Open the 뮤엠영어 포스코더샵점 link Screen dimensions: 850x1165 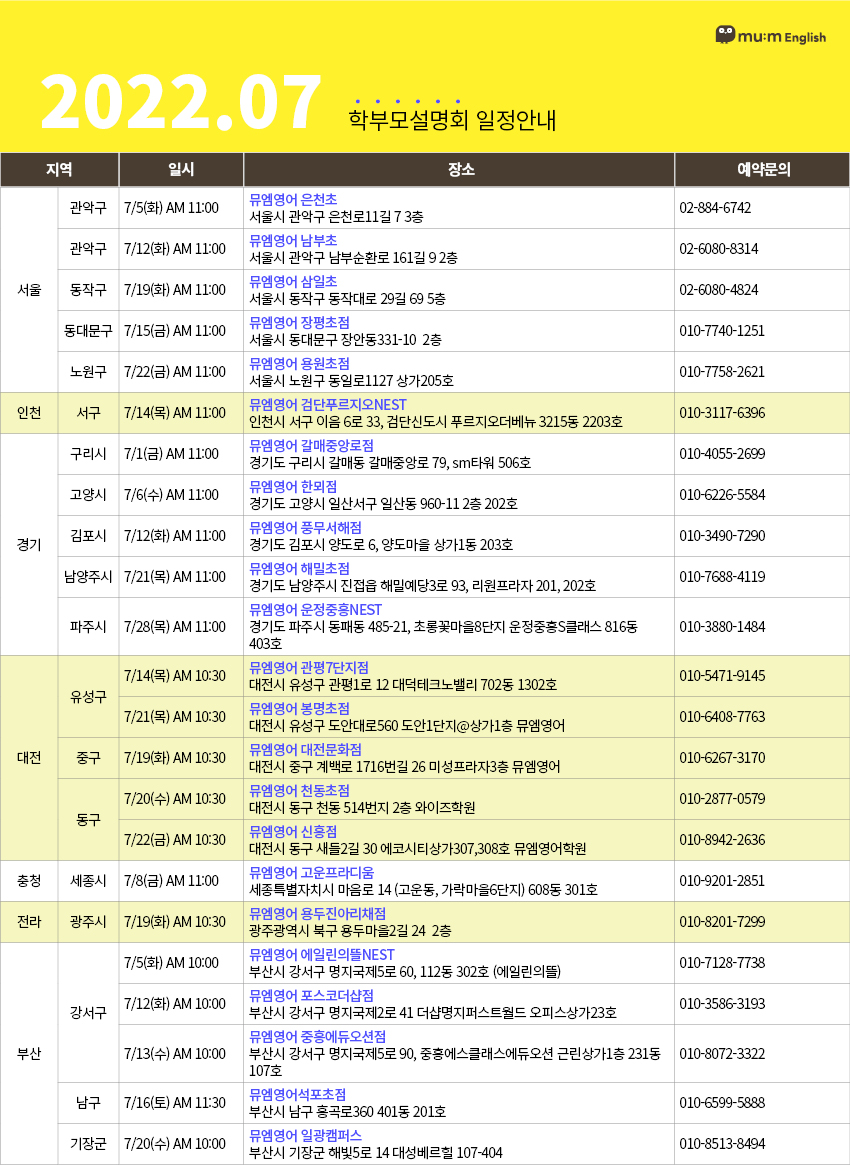pos(311,995)
